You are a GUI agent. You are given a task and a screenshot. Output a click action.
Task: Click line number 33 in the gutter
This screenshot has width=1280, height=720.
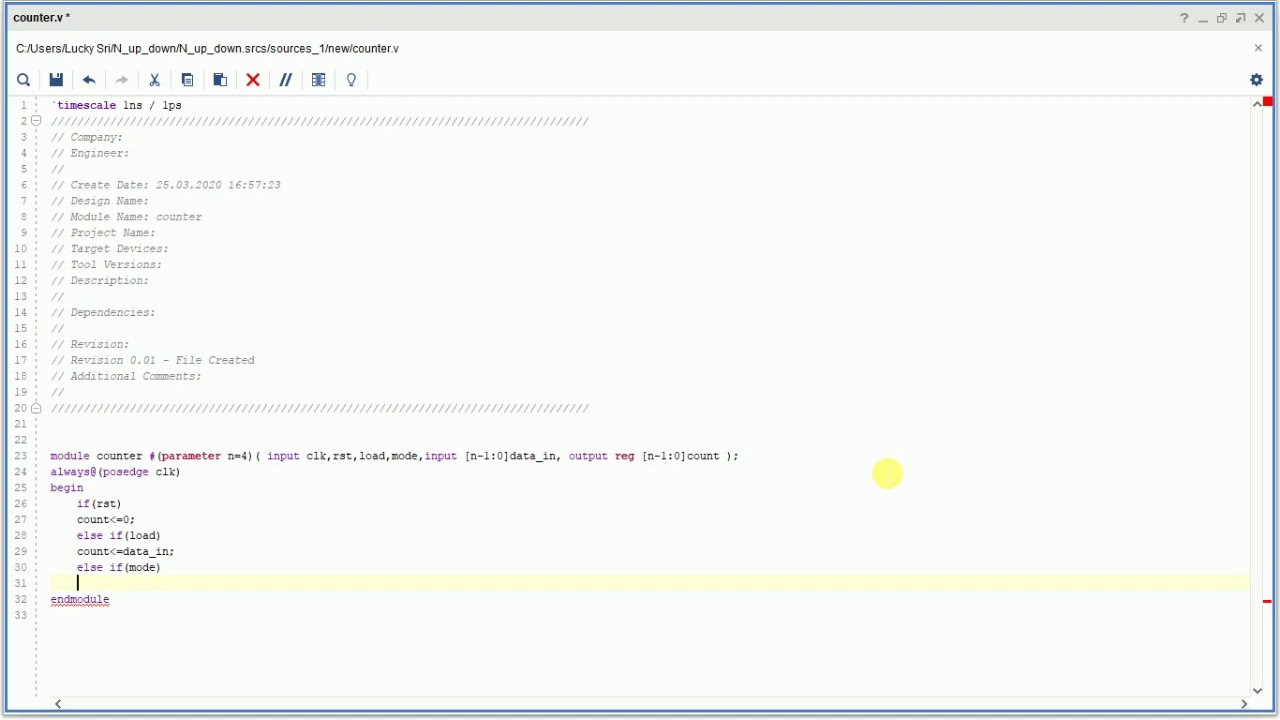click(21, 615)
